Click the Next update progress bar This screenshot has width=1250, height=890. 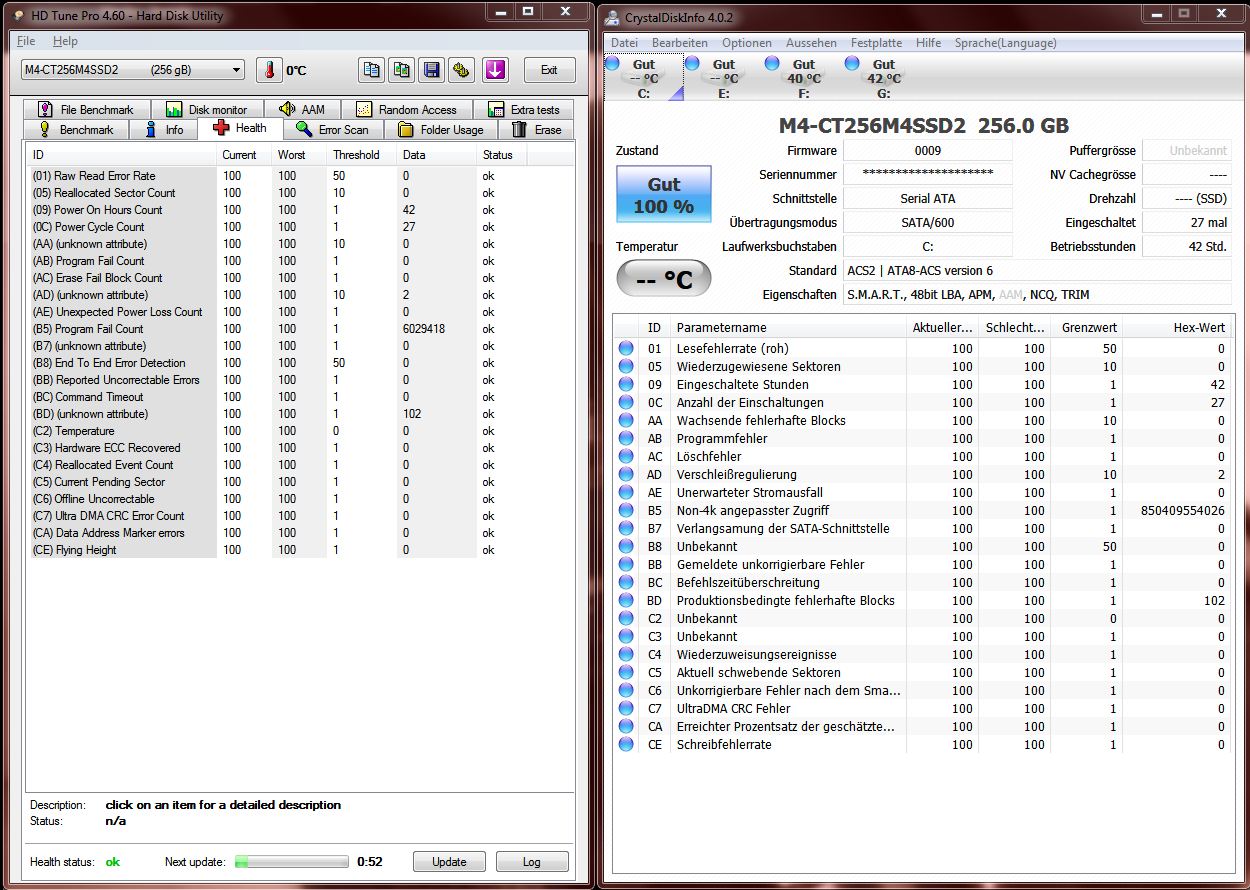[x=292, y=862]
